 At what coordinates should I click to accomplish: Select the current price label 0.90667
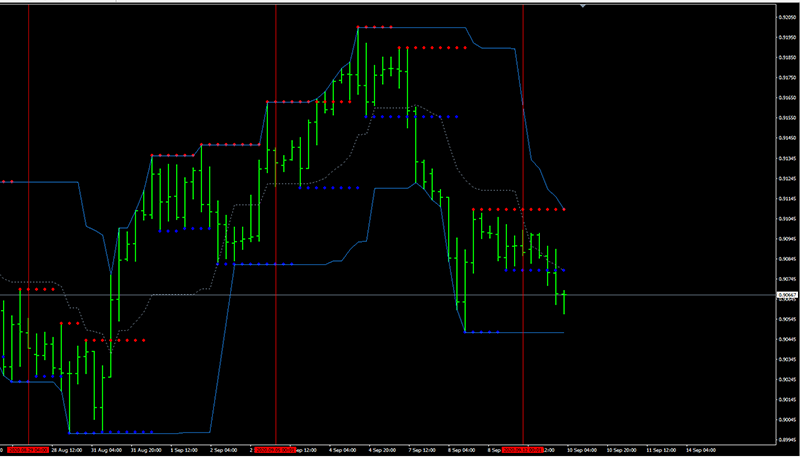pyautogui.click(x=787, y=295)
